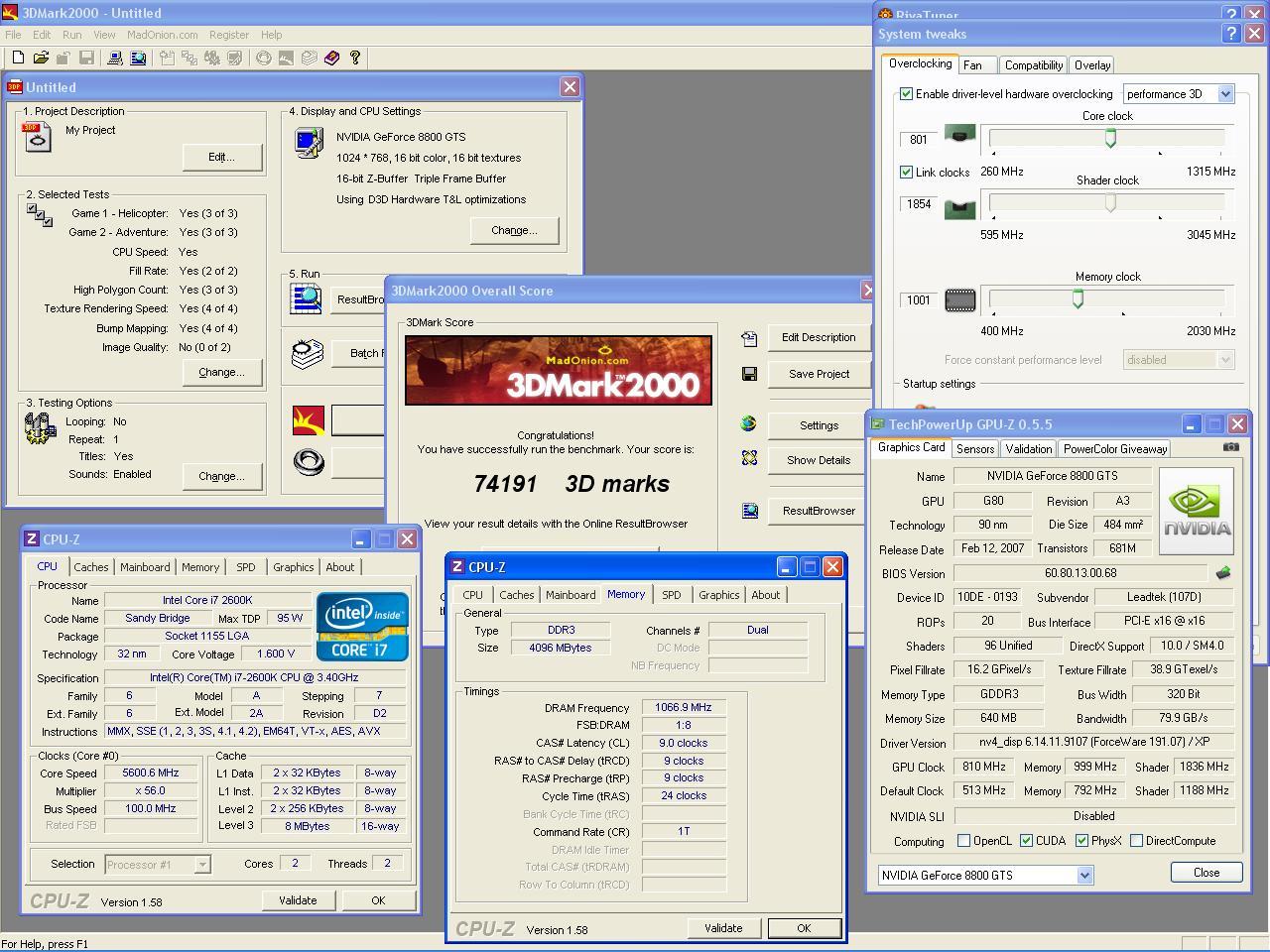Click the Intel Core i7 logo in CPU-Z
Viewport: 1270px width, 952px height.
tap(362, 627)
